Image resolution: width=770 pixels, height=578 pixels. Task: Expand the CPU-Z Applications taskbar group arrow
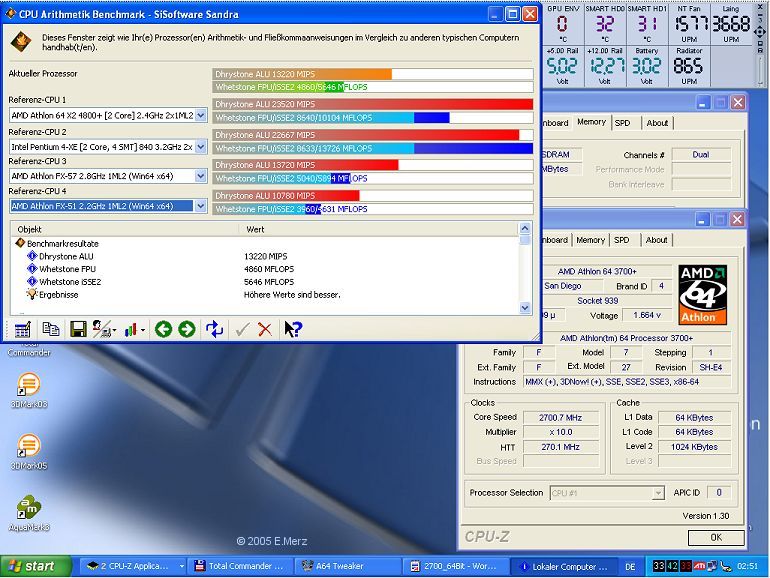pyautogui.click(x=182, y=566)
